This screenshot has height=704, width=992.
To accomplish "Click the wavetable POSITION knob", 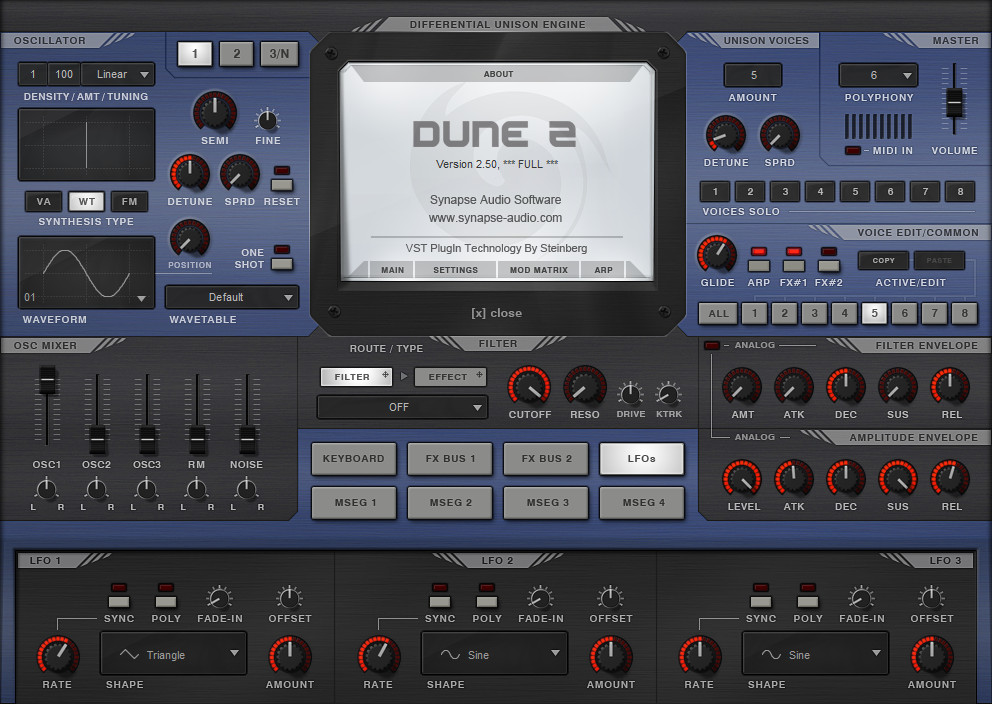I will tap(189, 239).
